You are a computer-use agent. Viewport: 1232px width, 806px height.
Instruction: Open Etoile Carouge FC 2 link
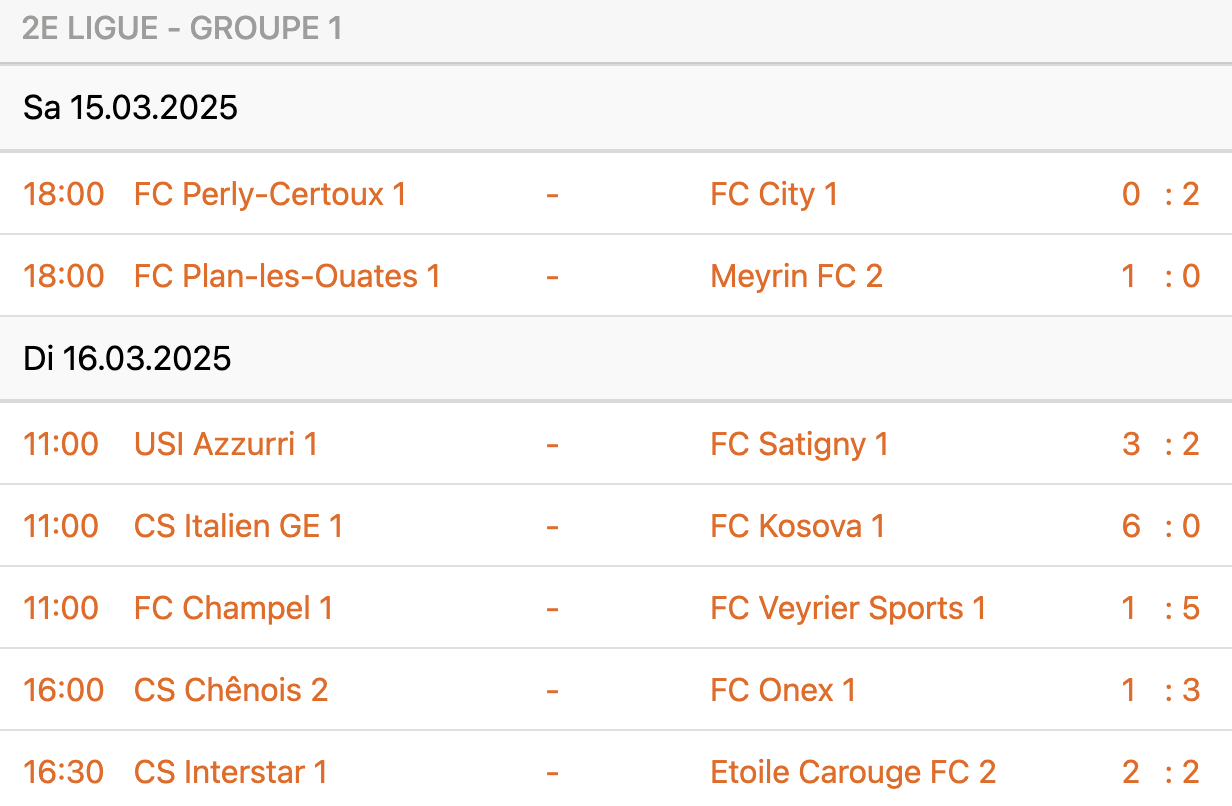[853, 772]
